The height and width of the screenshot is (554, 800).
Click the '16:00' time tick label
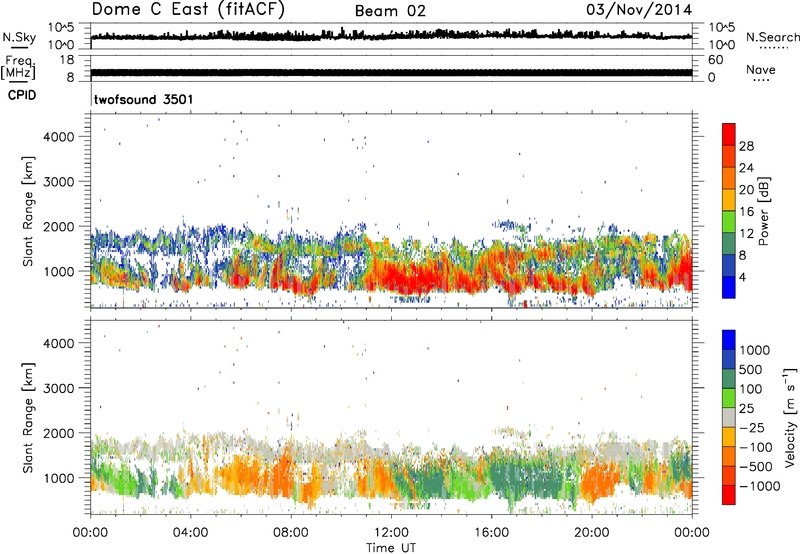pyautogui.click(x=491, y=533)
